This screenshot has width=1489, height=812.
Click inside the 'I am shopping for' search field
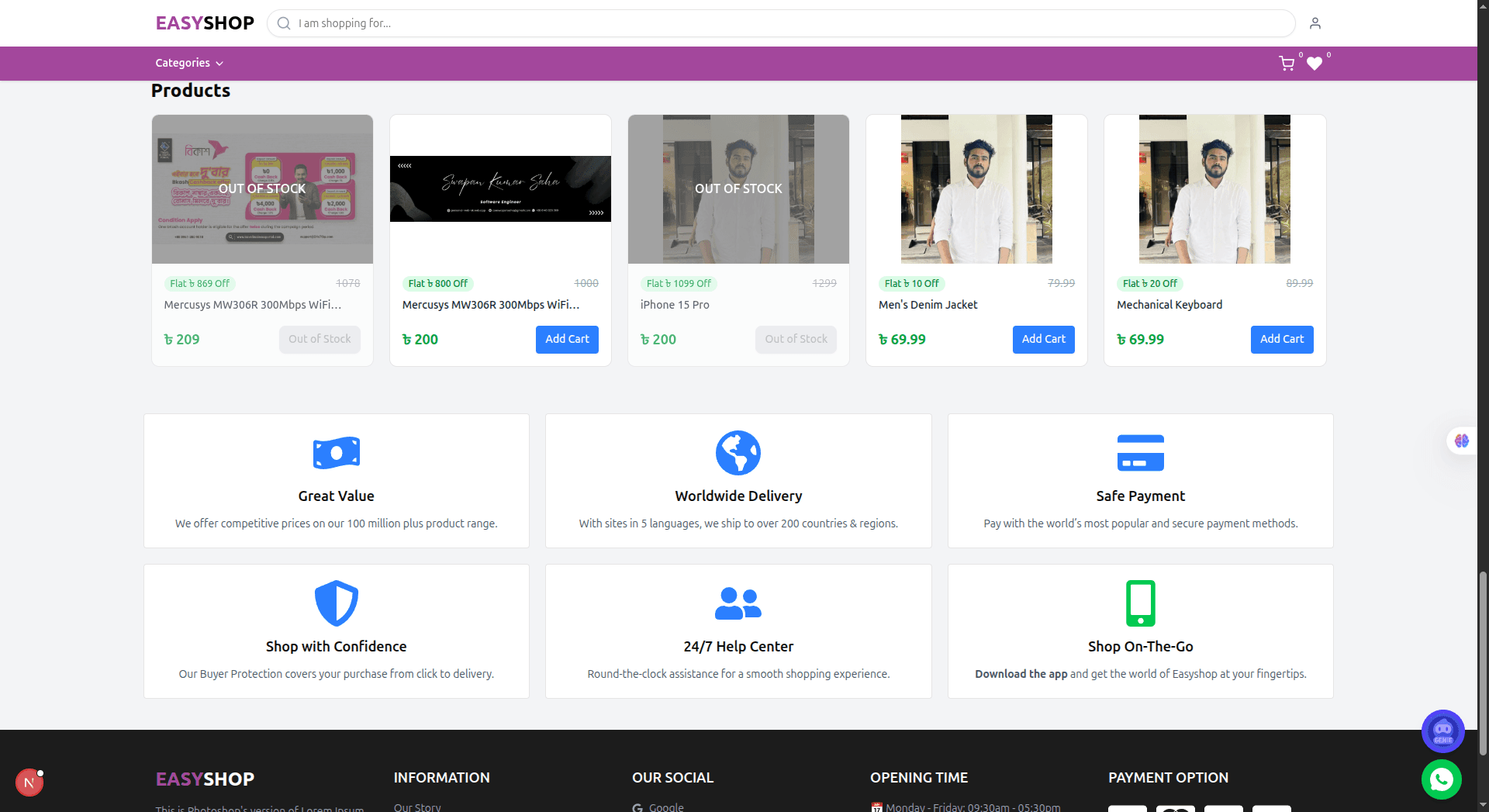point(543,23)
